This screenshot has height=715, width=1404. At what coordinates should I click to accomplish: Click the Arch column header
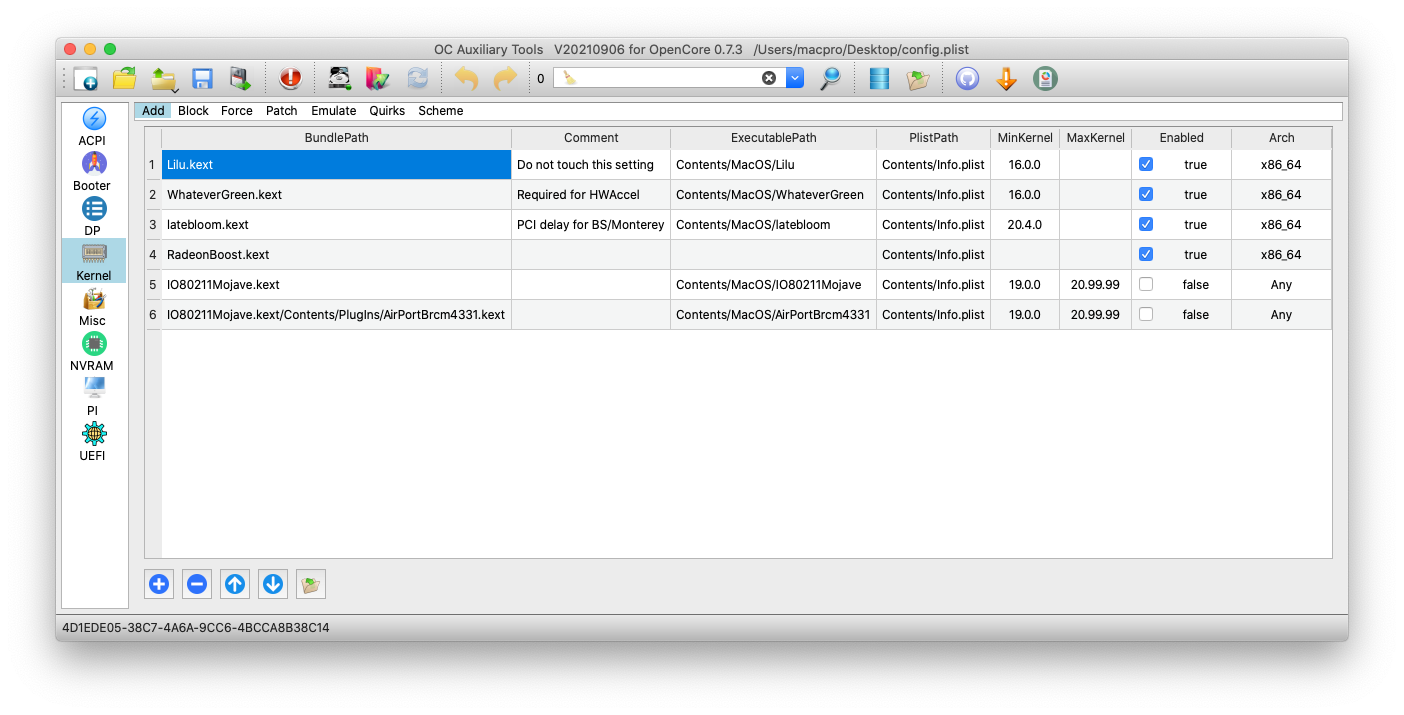[x=1282, y=138]
